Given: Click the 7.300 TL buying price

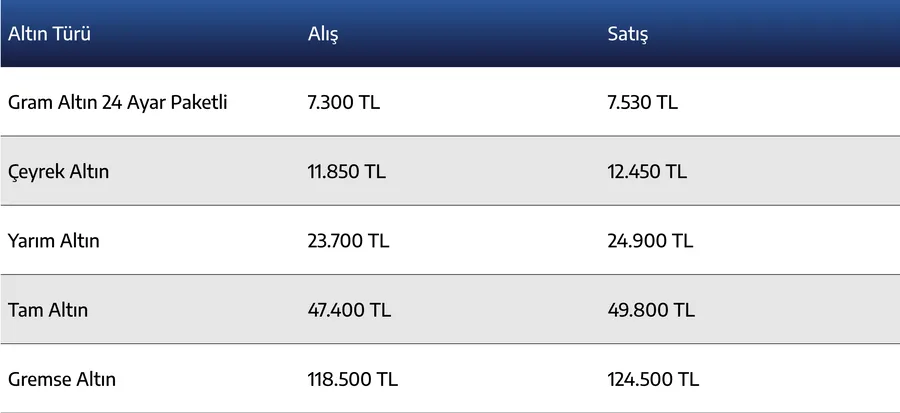Looking at the screenshot, I should point(344,102).
